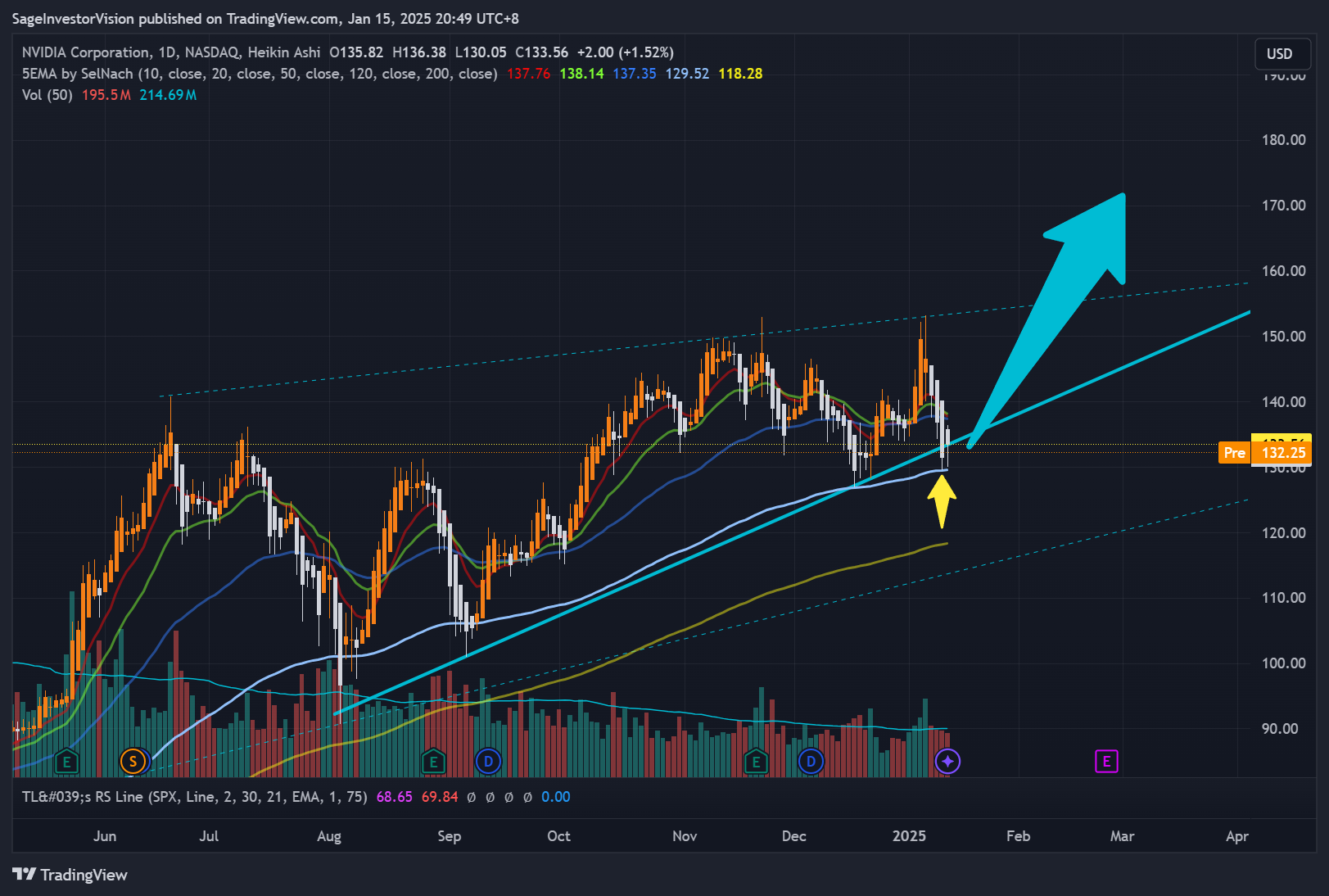Click the 110.00 price axis label
Viewport: 1329px width, 896px height.
[1283, 598]
